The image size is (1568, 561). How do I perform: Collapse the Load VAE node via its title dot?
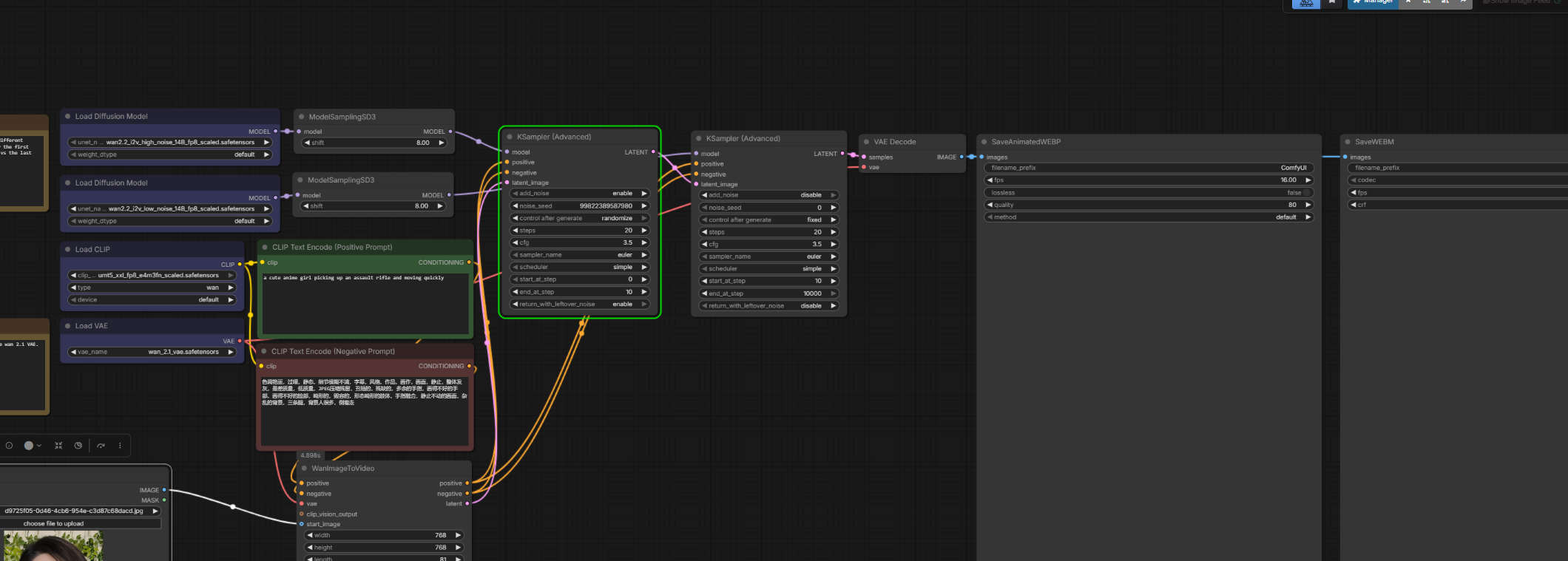pos(68,326)
